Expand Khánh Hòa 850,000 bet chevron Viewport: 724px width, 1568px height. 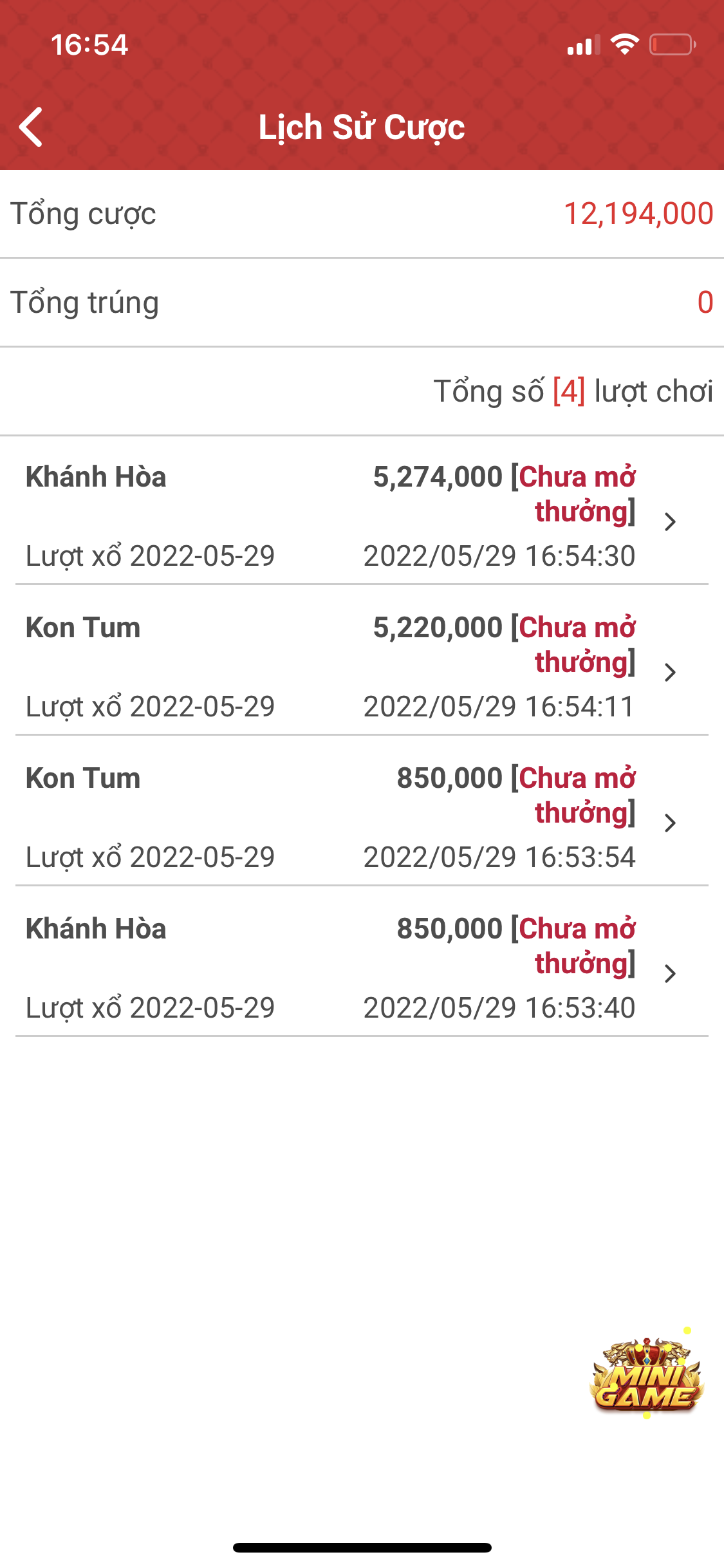pyautogui.click(x=670, y=973)
